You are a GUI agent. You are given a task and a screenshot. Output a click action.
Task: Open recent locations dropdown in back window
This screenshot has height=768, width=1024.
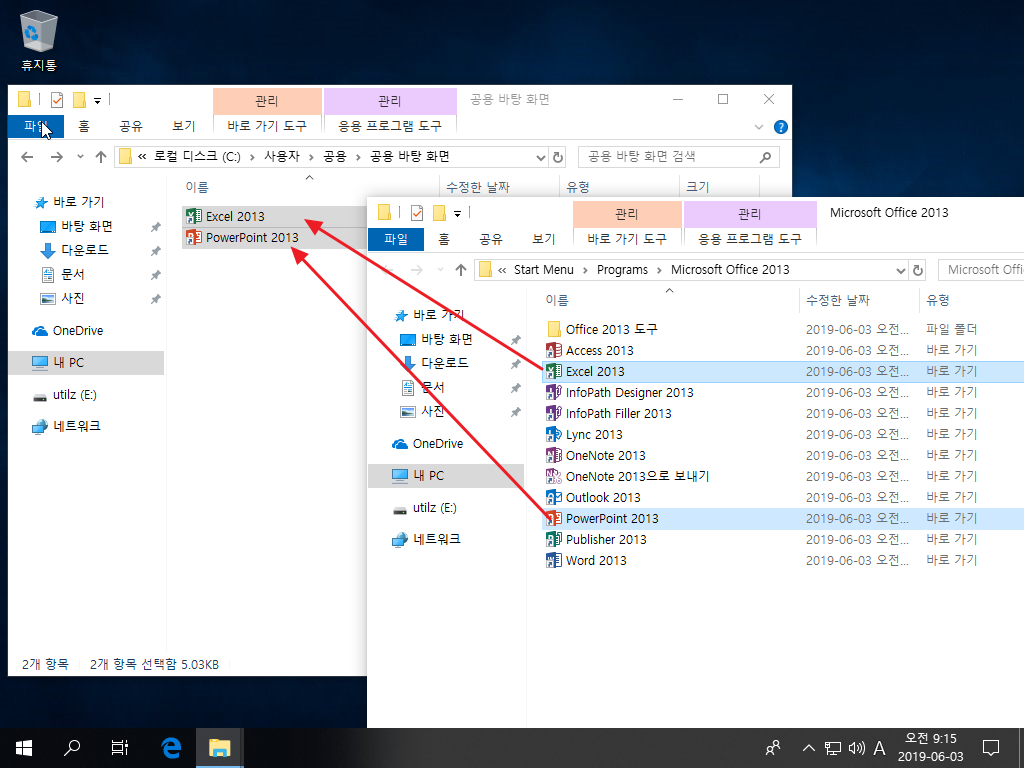pyautogui.click(x=80, y=157)
